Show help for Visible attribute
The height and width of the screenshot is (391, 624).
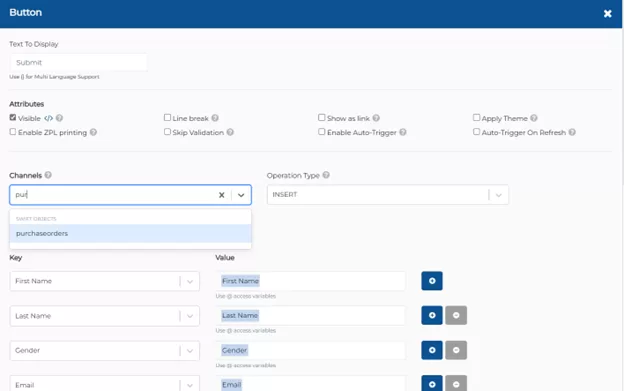click(59, 118)
